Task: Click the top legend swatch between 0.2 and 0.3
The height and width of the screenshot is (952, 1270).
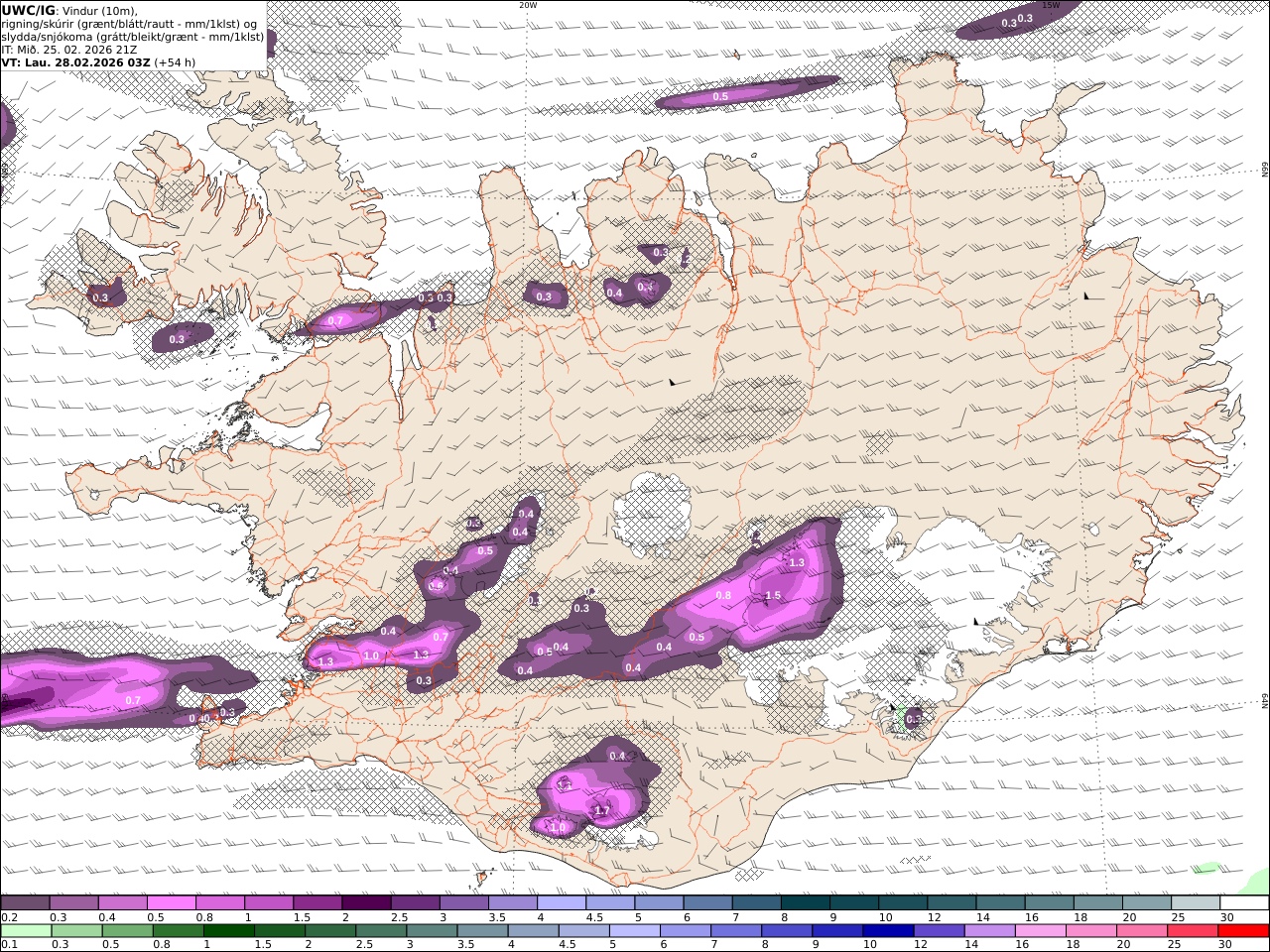Action: (x=25, y=902)
